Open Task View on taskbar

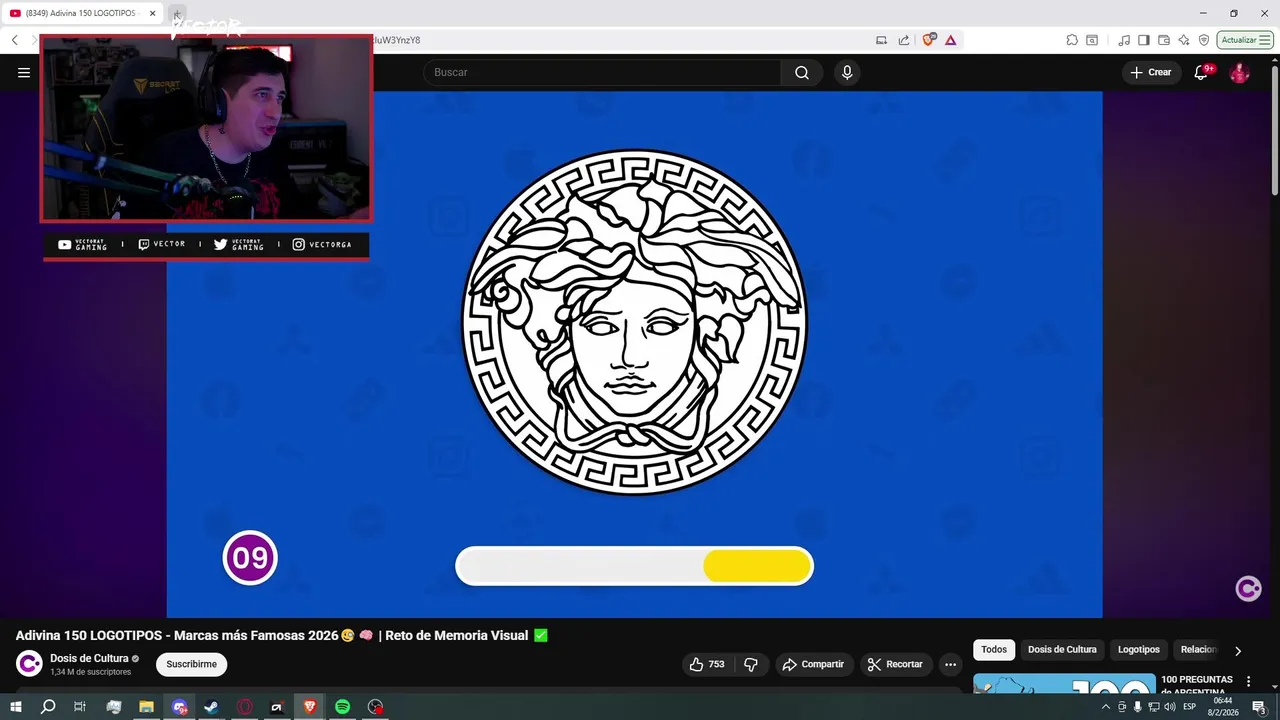click(x=80, y=707)
